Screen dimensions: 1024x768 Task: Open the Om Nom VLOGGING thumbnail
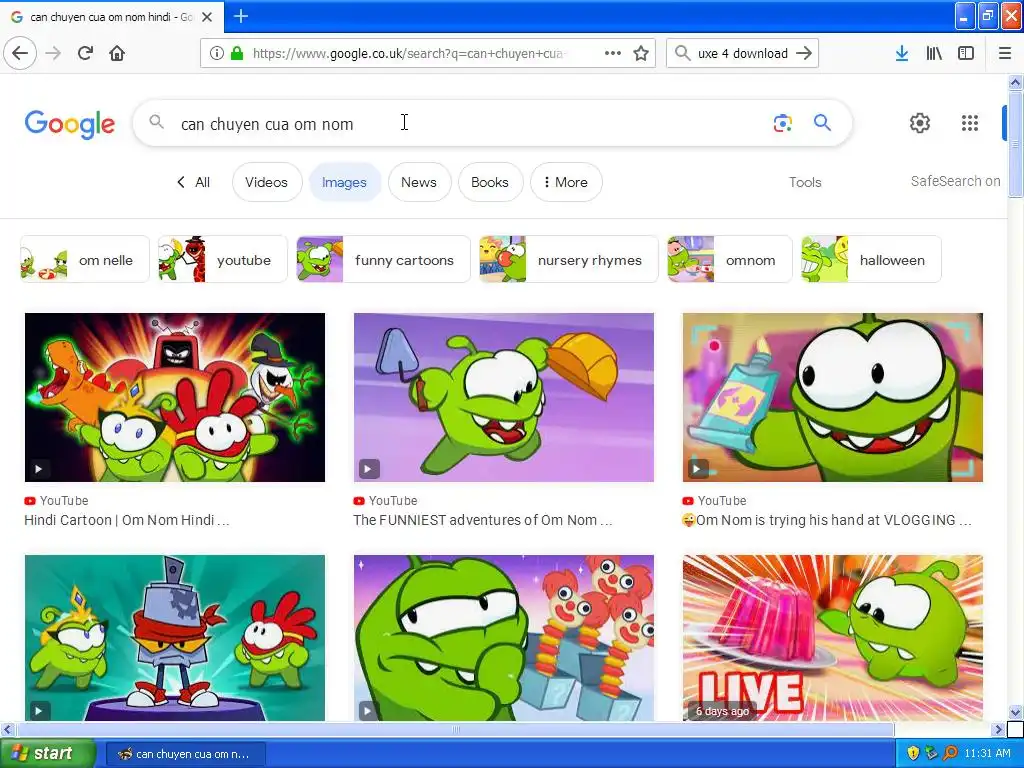point(833,397)
